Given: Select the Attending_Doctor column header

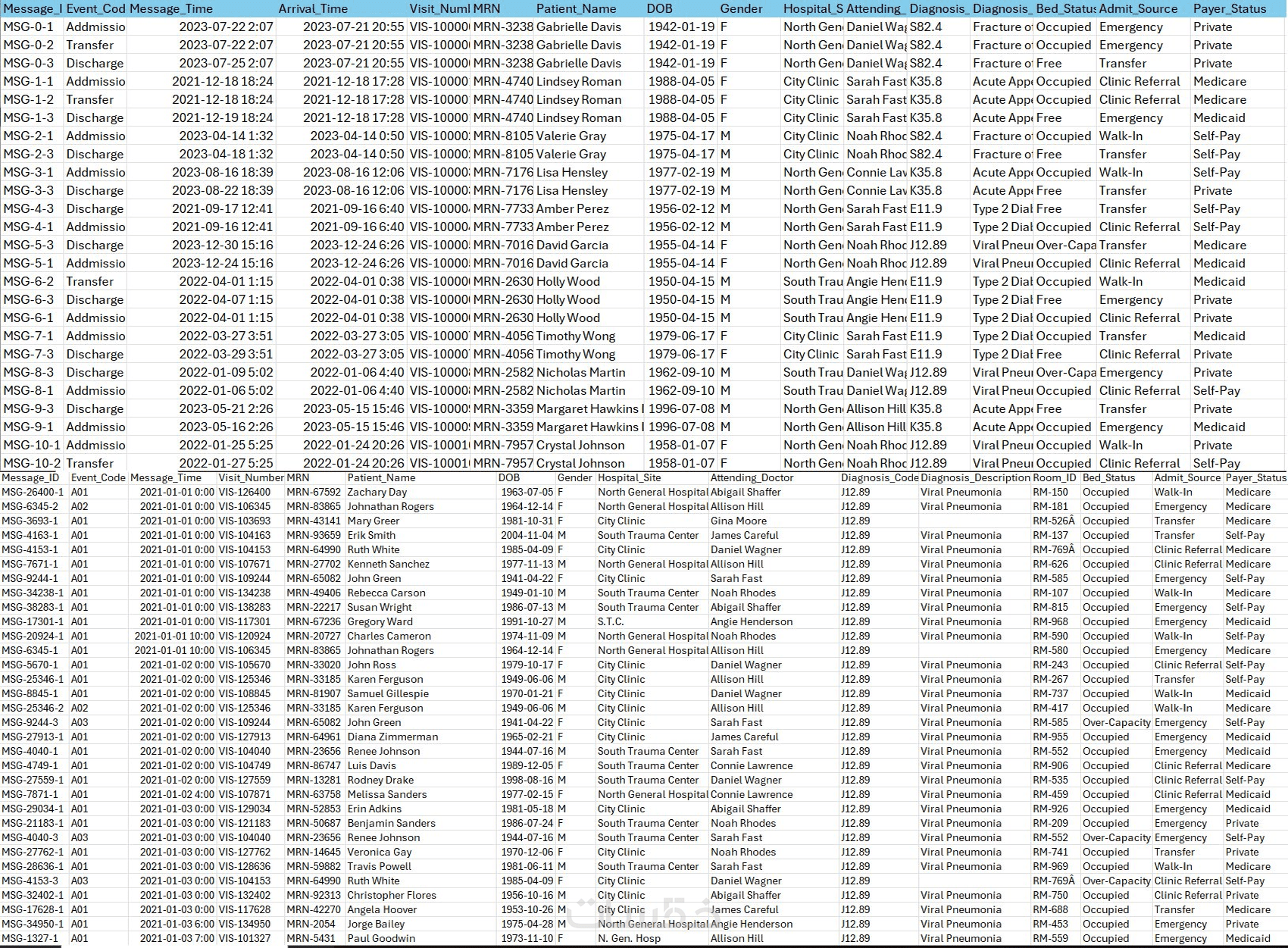Looking at the screenshot, I should click(752, 477).
